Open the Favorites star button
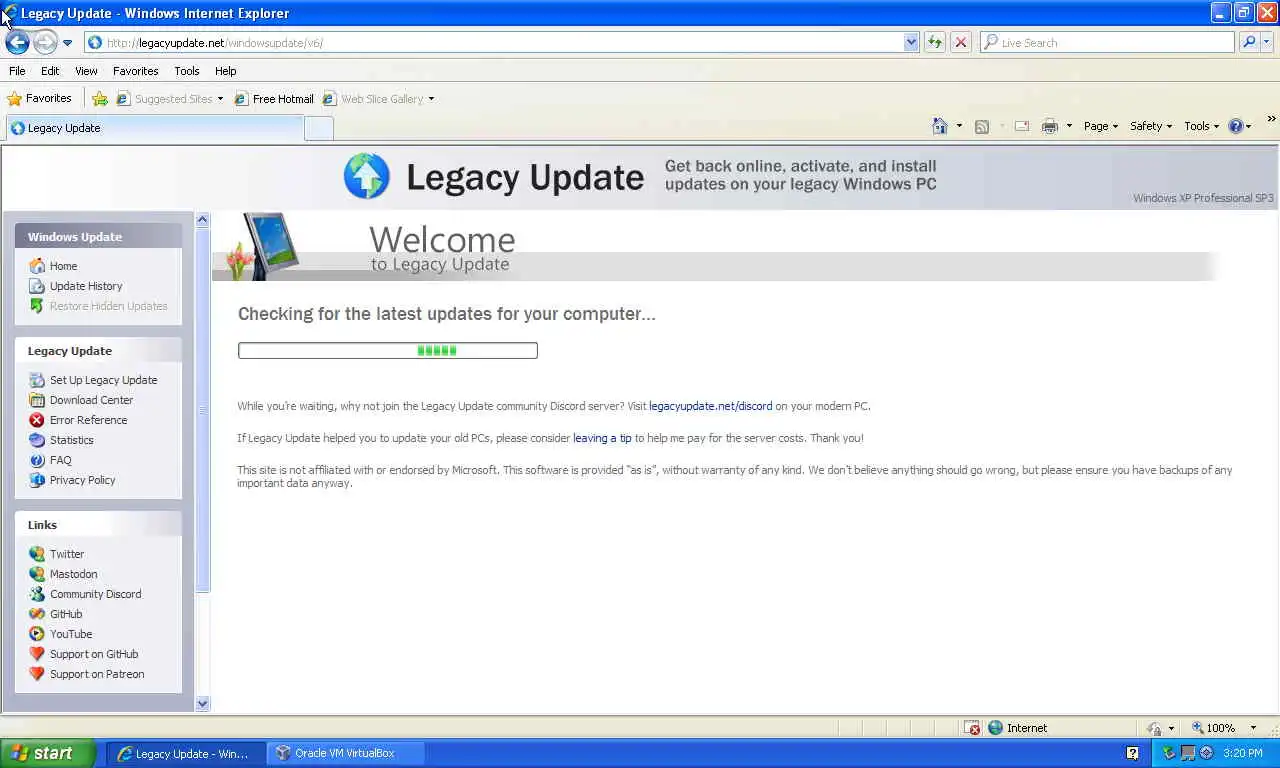This screenshot has width=1280, height=768. click(39, 98)
